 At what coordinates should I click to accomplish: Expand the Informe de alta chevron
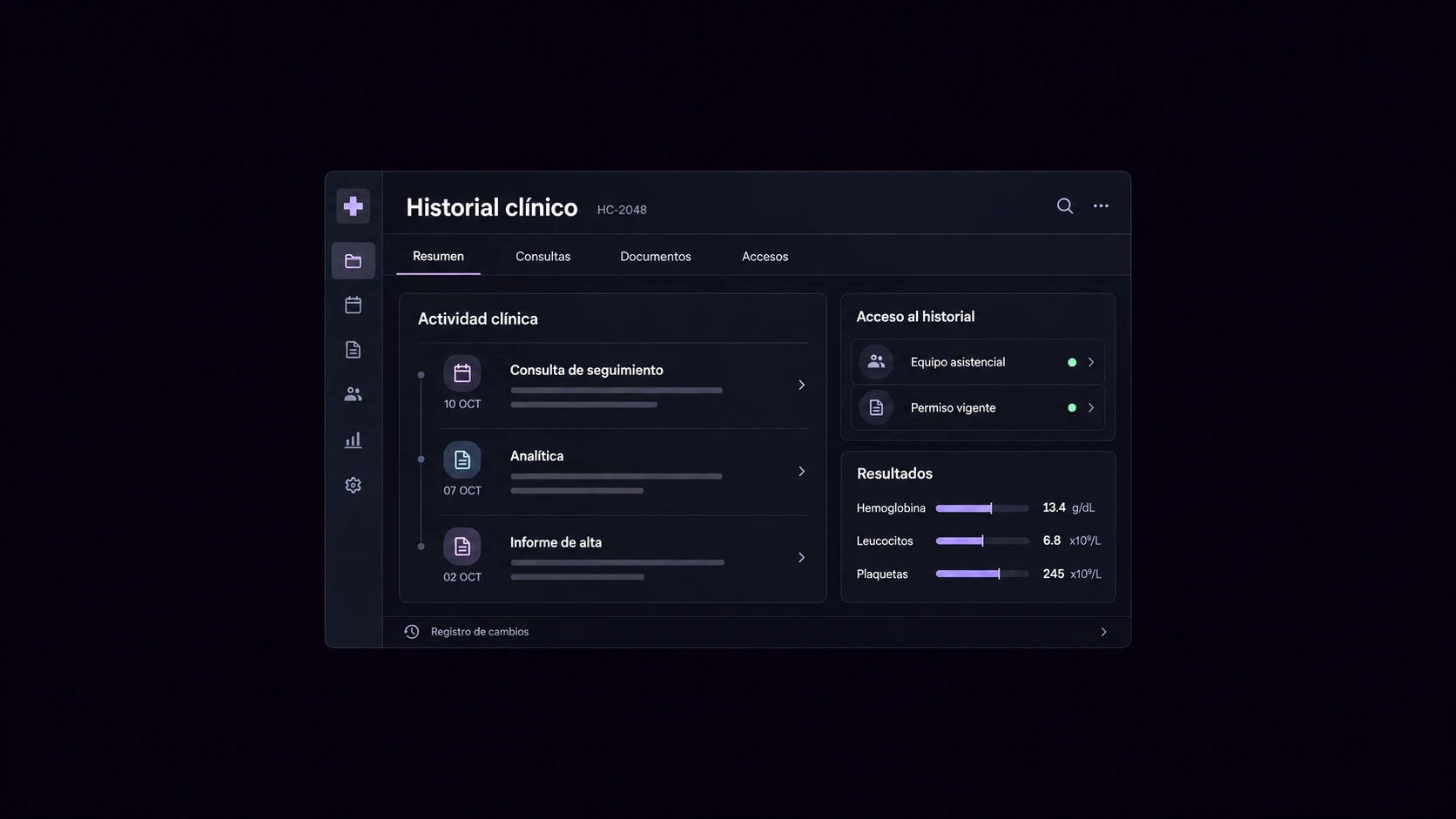click(802, 557)
